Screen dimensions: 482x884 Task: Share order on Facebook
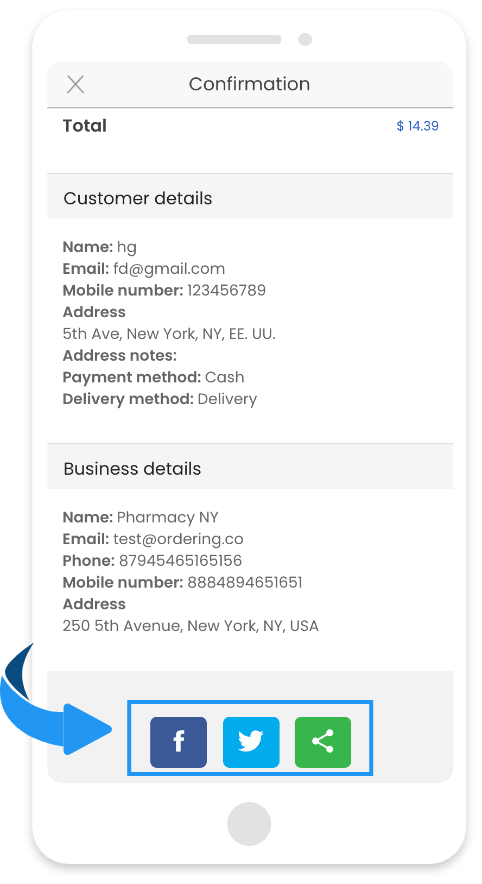[x=178, y=742]
